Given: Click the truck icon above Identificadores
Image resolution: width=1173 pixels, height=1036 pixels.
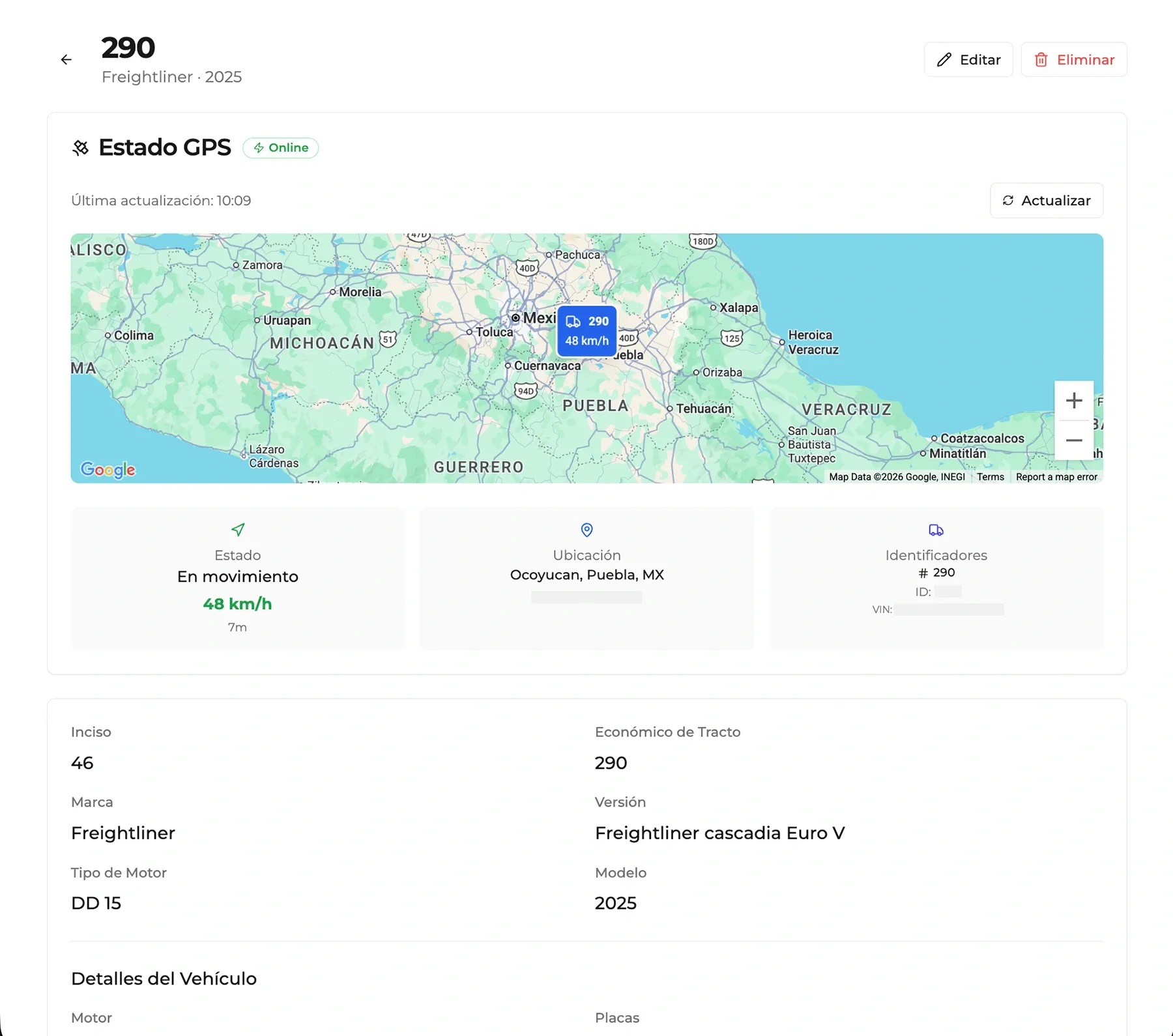Looking at the screenshot, I should point(936,530).
